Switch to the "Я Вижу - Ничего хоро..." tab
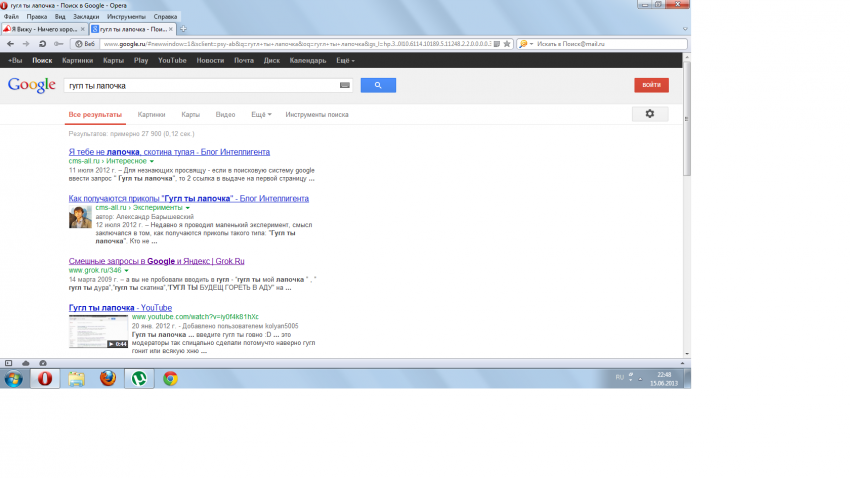This screenshot has width=850, height=478. click(41, 30)
